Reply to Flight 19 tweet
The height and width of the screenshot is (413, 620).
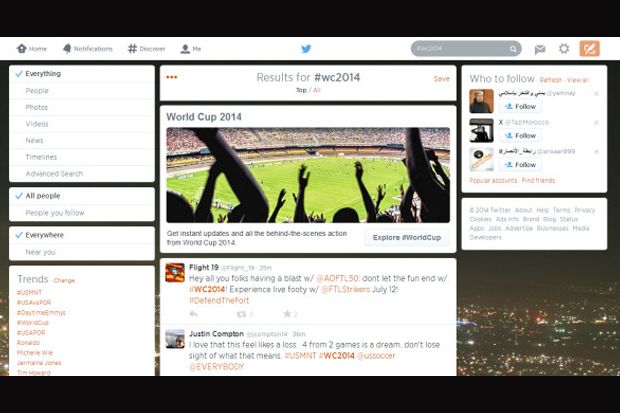tap(193, 314)
